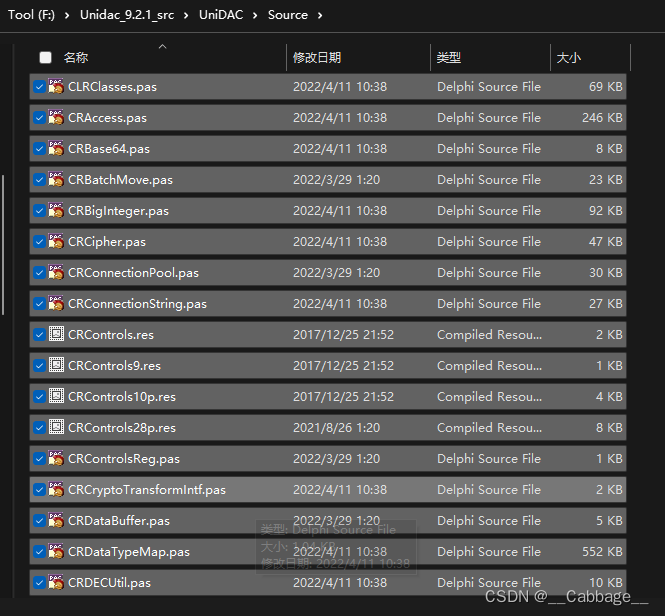Sort by the 大小 column header
The width and height of the screenshot is (665, 616).
(x=568, y=57)
